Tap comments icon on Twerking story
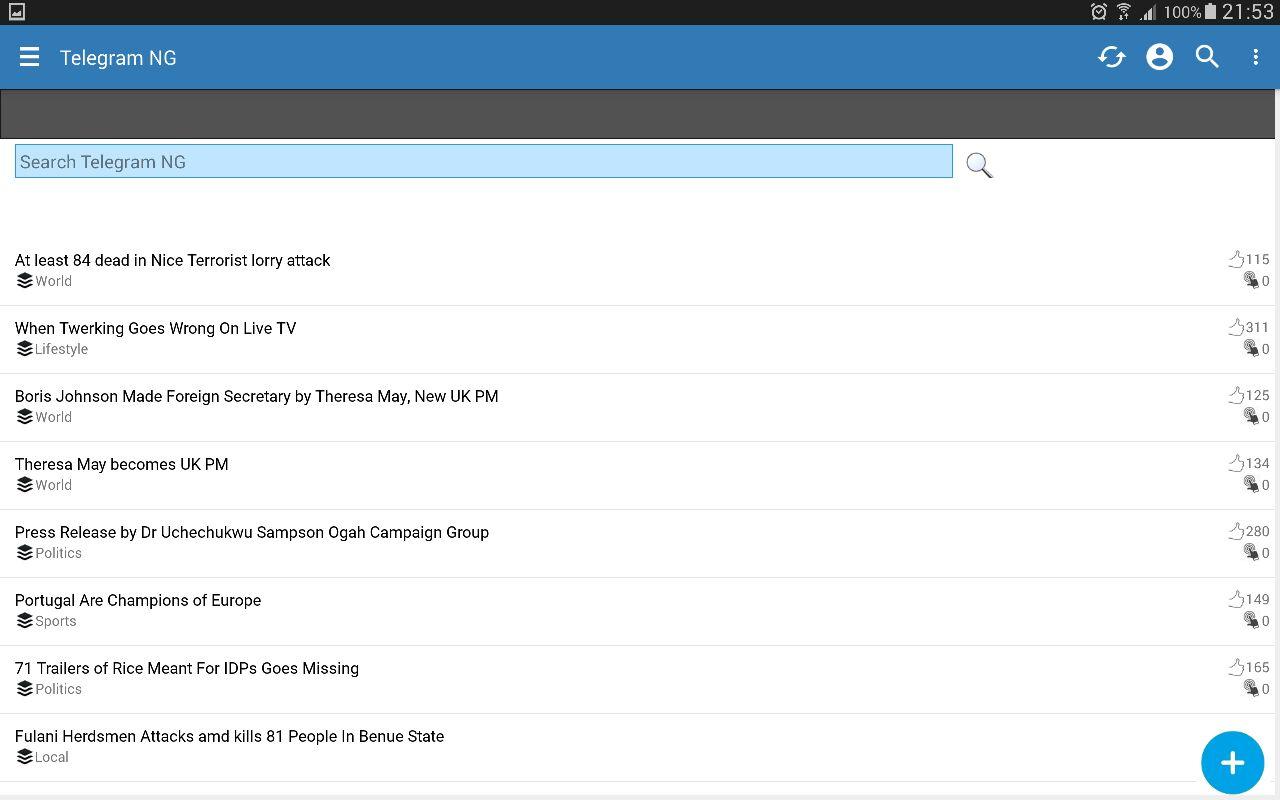This screenshot has height=800, width=1280. 1251,349
